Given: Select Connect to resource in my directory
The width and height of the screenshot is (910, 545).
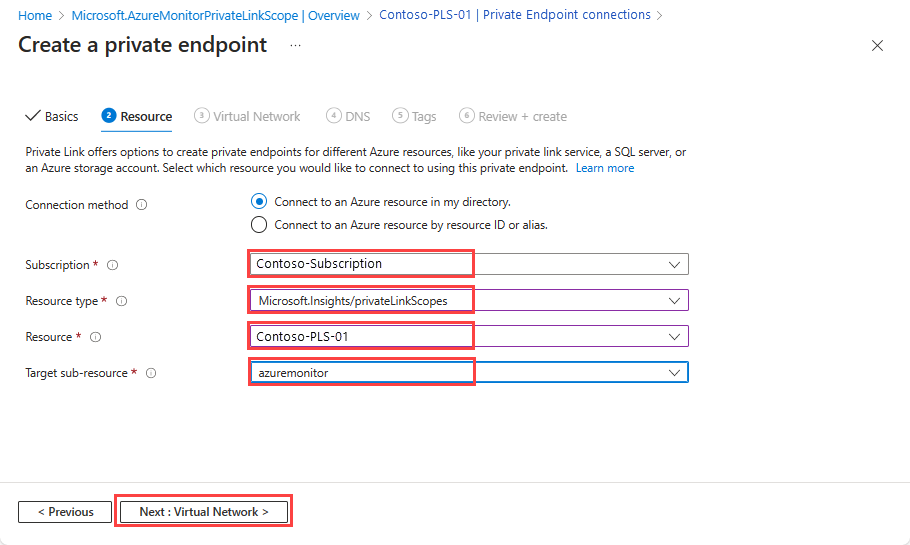Looking at the screenshot, I should 260,202.
